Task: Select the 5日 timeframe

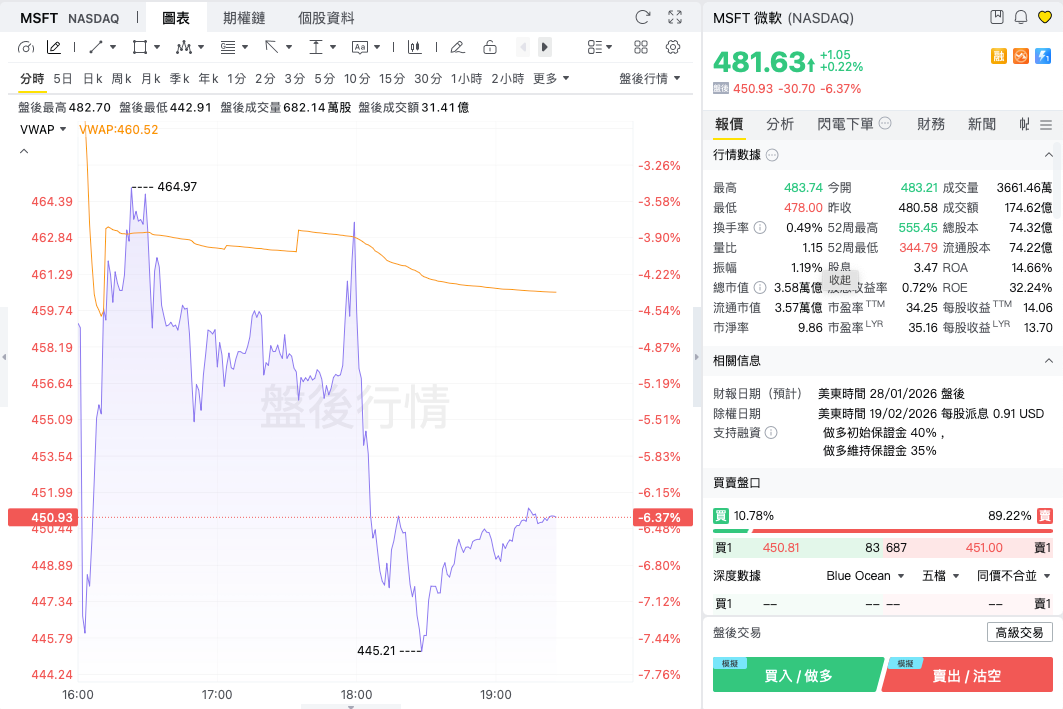Action: 62,79
